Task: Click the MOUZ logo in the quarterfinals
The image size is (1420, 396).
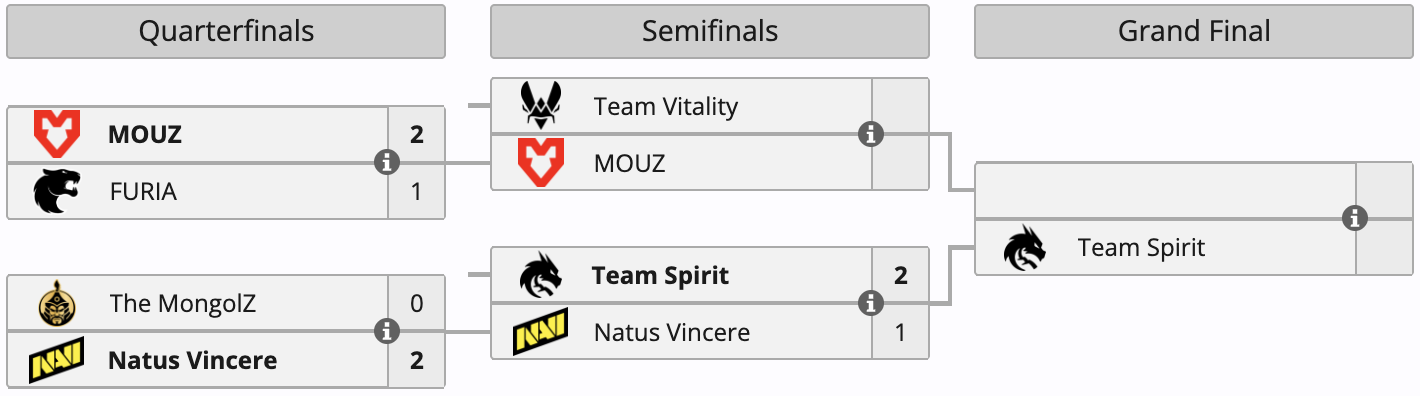Action: point(56,134)
